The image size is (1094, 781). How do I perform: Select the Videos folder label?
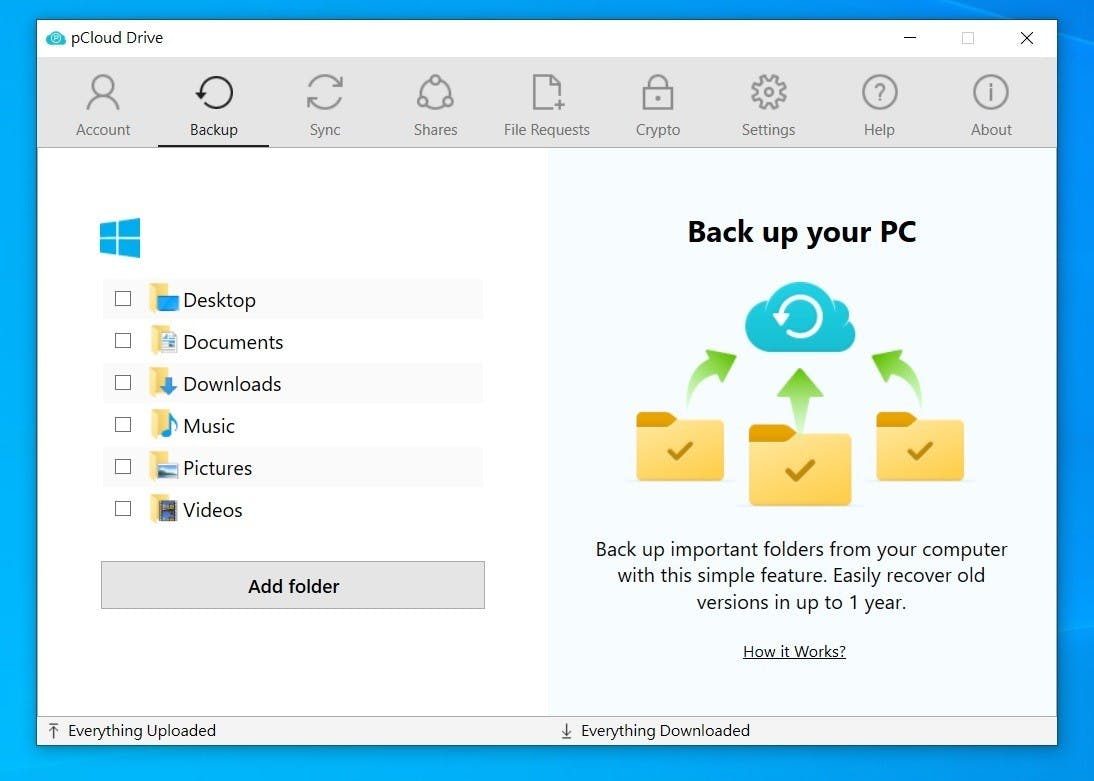tap(213, 509)
